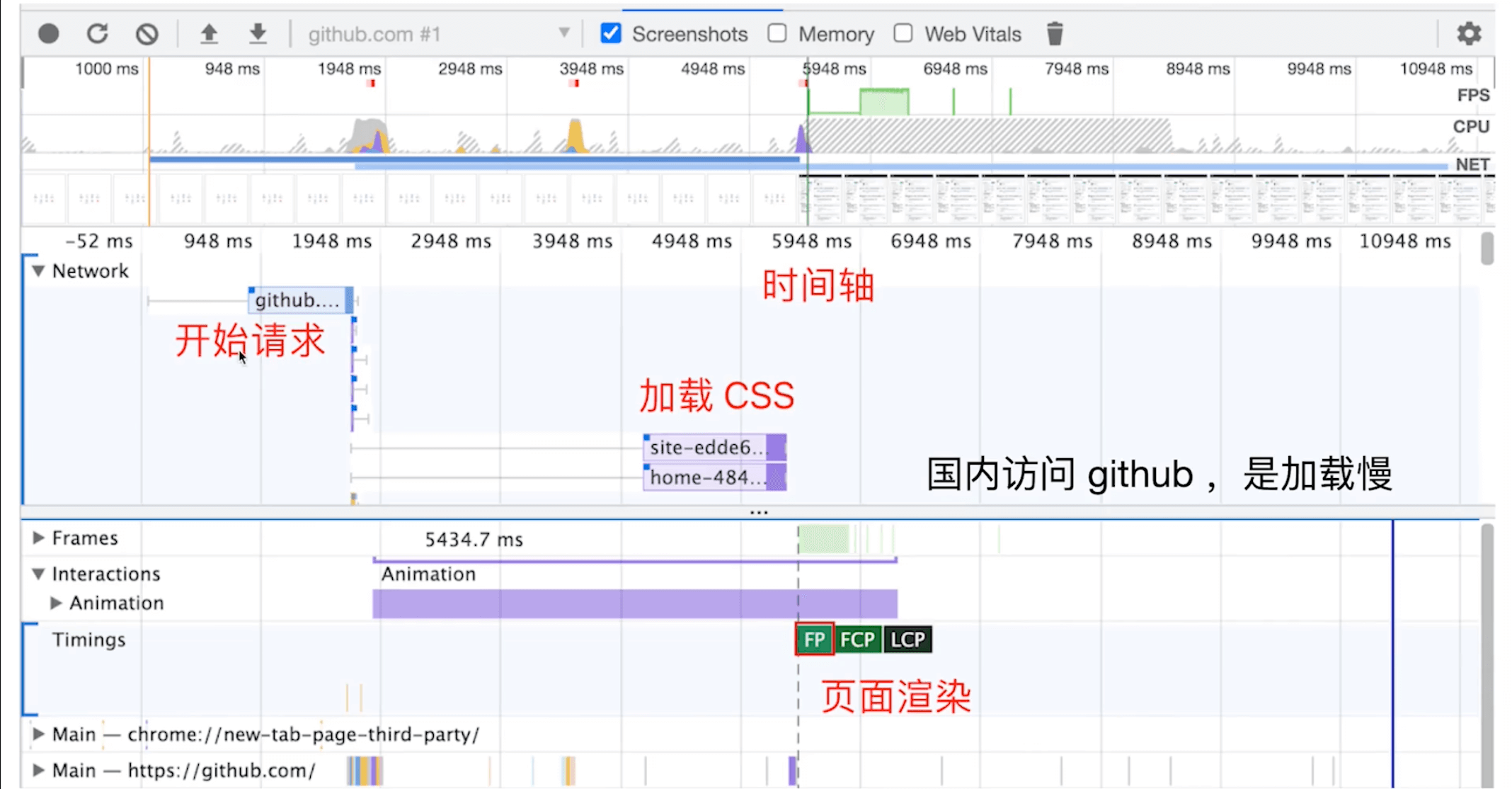
Task: Collapse the Network track
Action: (x=38, y=271)
